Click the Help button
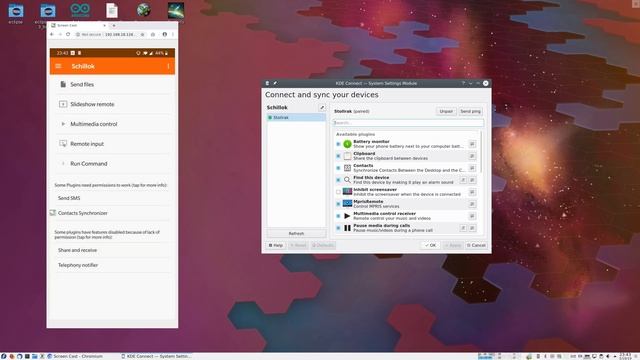The height and width of the screenshot is (360, 640). [276, 245]
